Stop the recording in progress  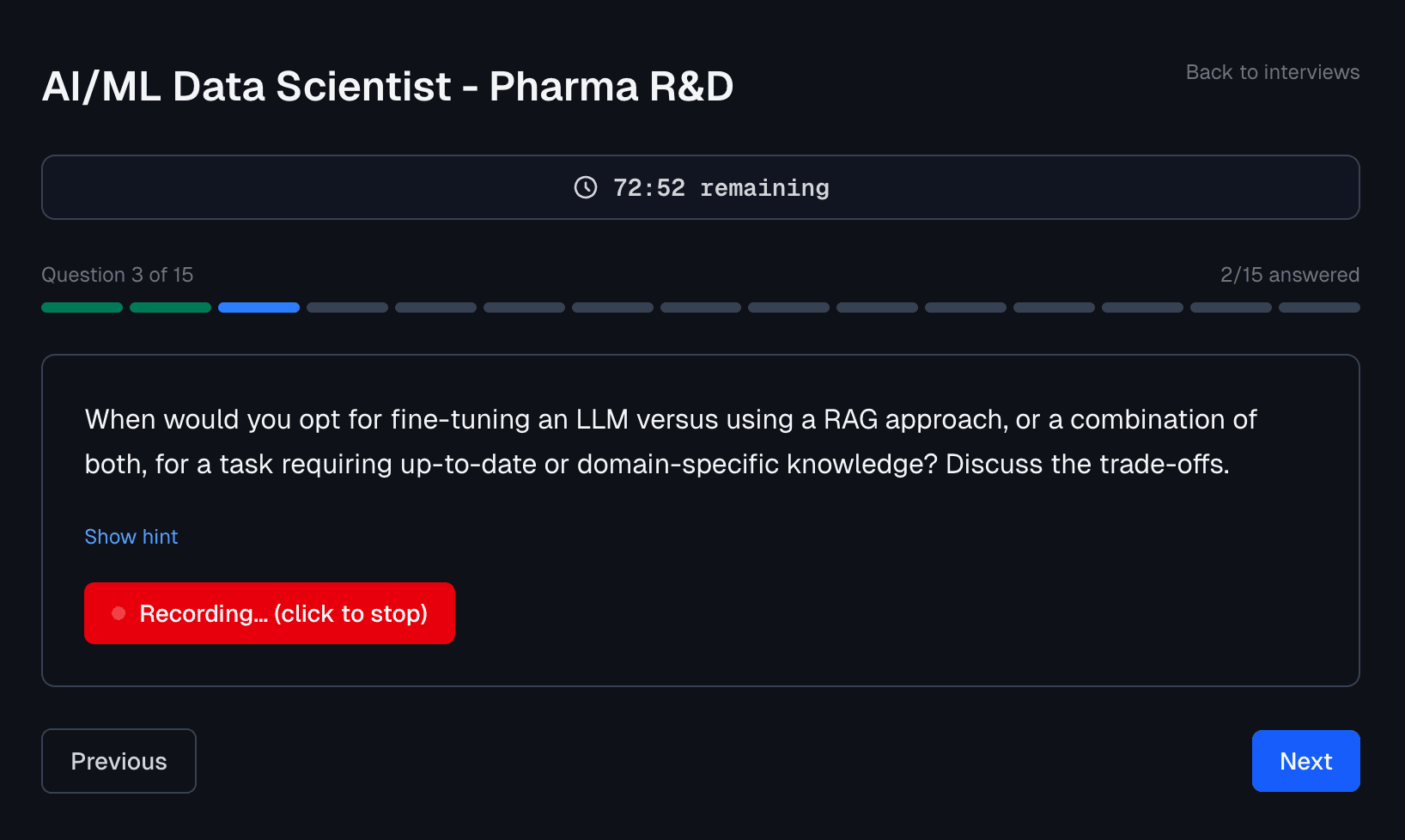point(270,613)
